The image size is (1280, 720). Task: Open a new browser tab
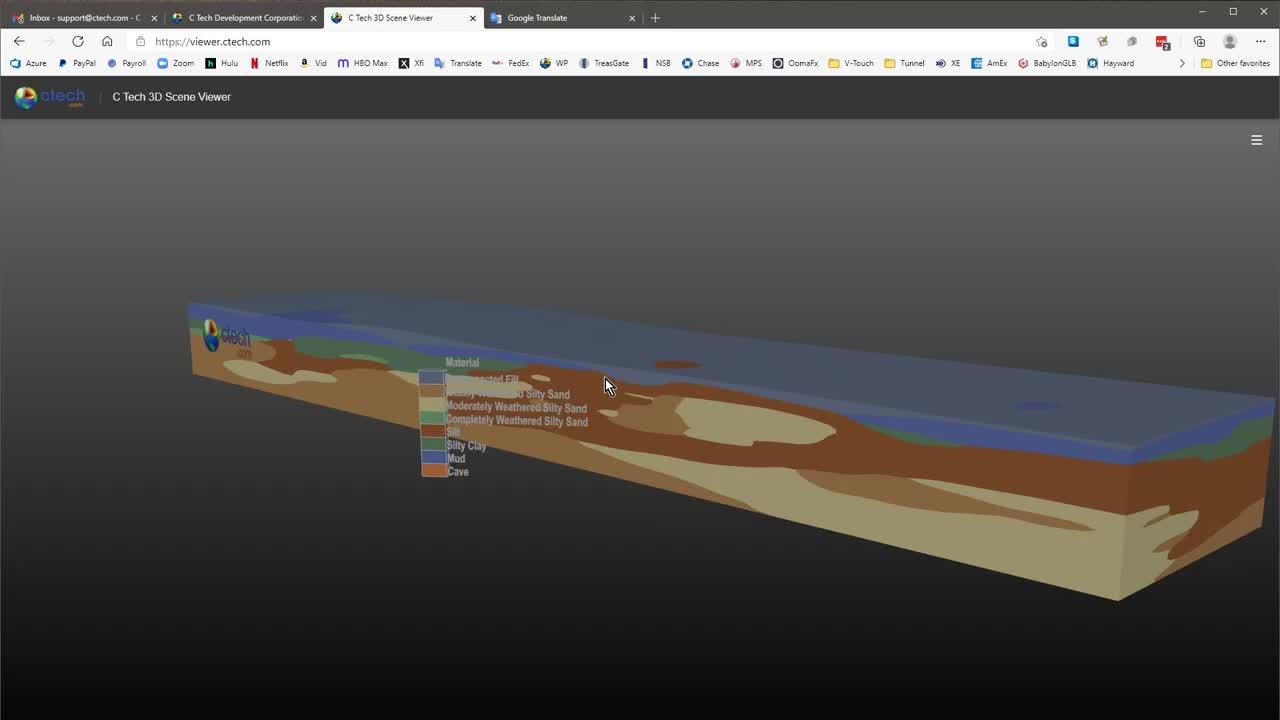[655, 18]
